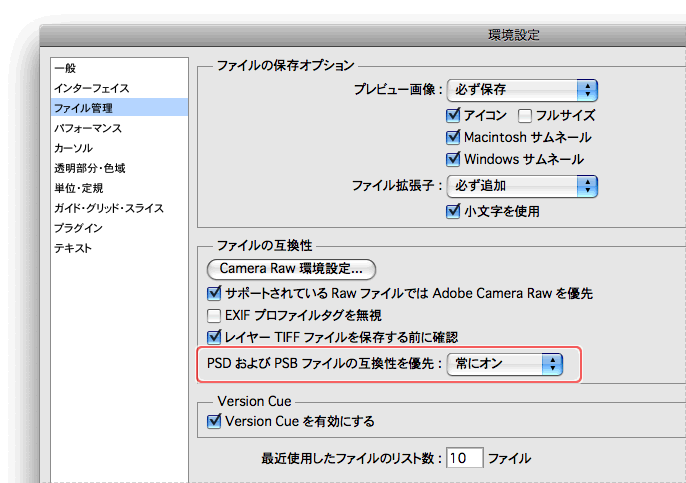Enable the フルサイズ checkbox
Image resolution: width=686 pixels, height=483 pixels.
525,116
